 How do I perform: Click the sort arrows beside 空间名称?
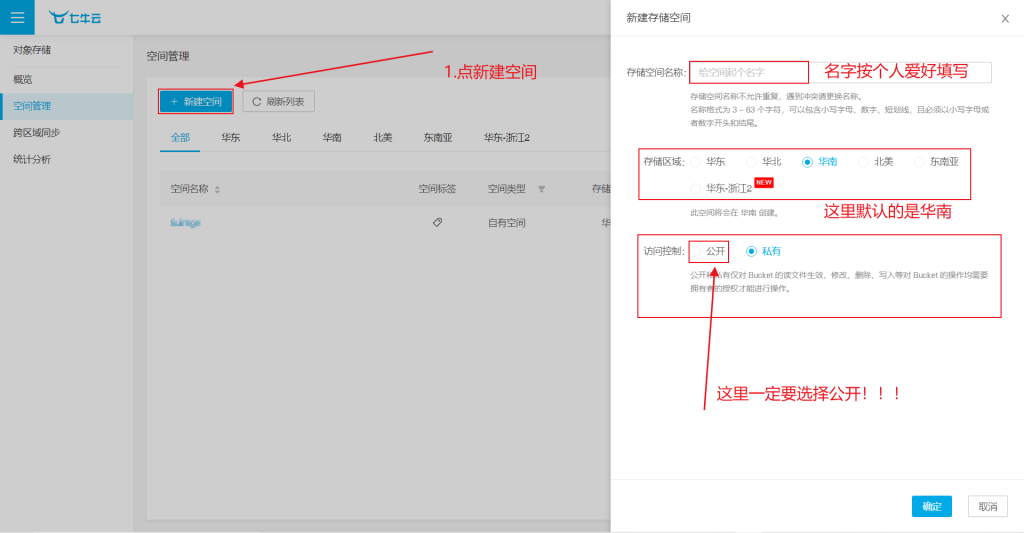tap(217, 189)
